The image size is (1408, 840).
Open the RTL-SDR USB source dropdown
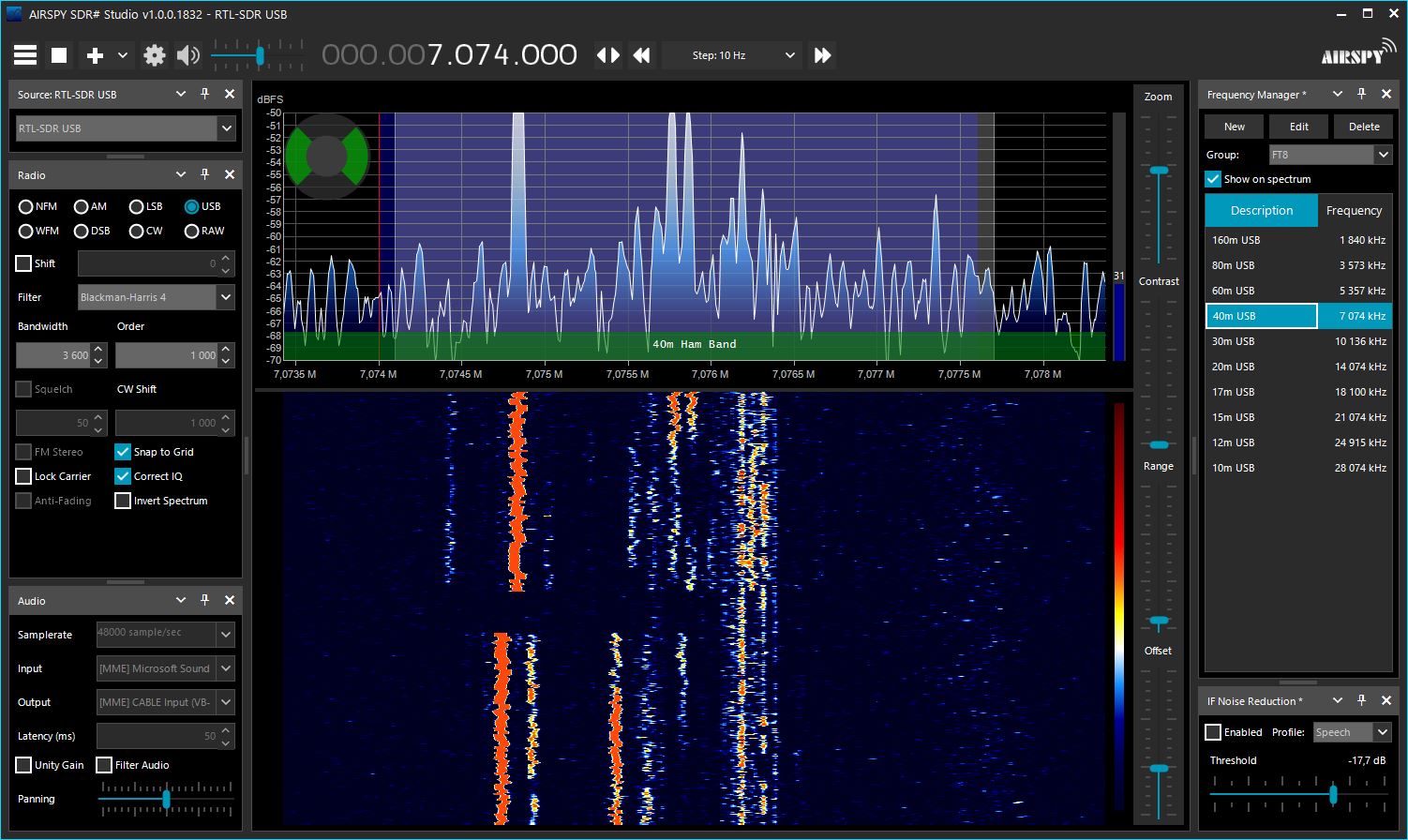point(126,128)
